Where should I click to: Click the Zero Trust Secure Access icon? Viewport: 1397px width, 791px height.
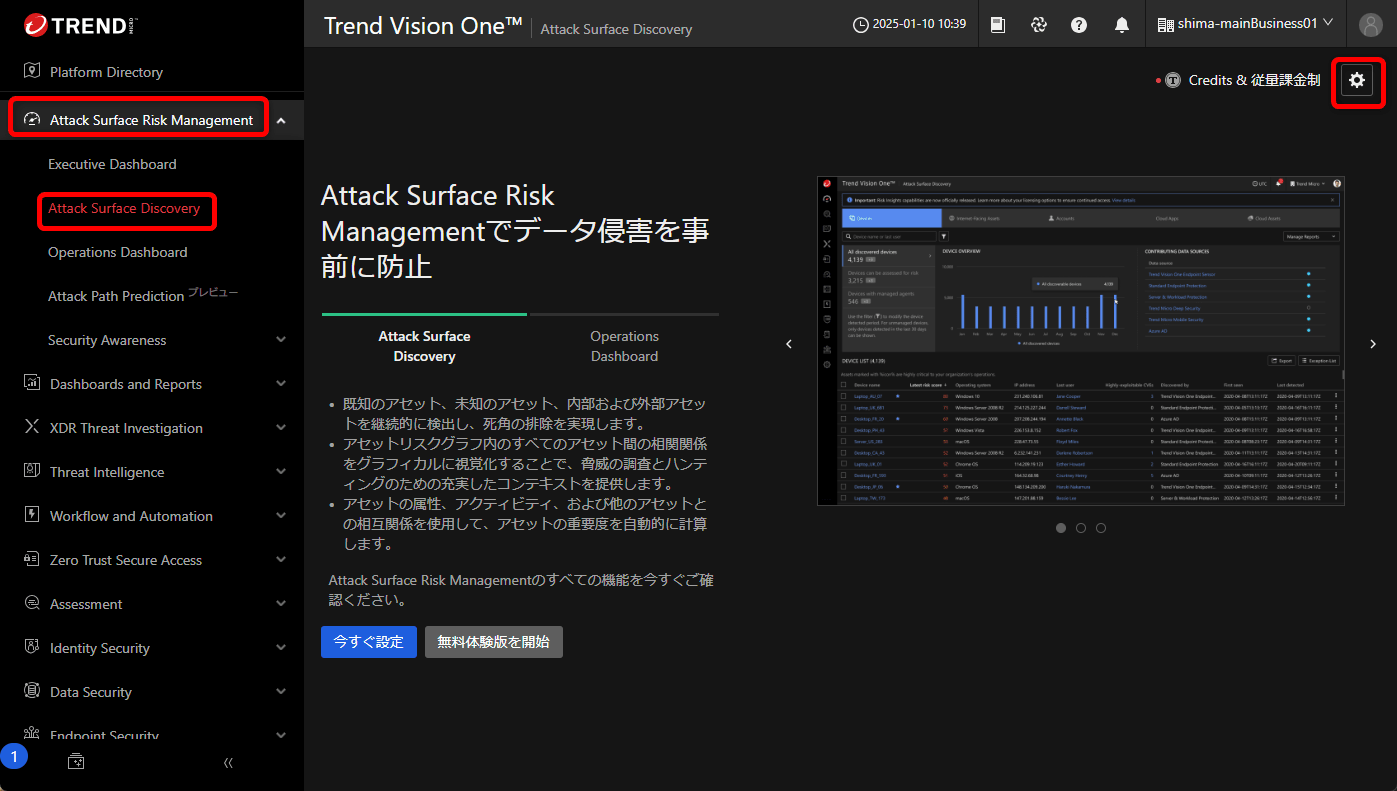coord(31,559)
